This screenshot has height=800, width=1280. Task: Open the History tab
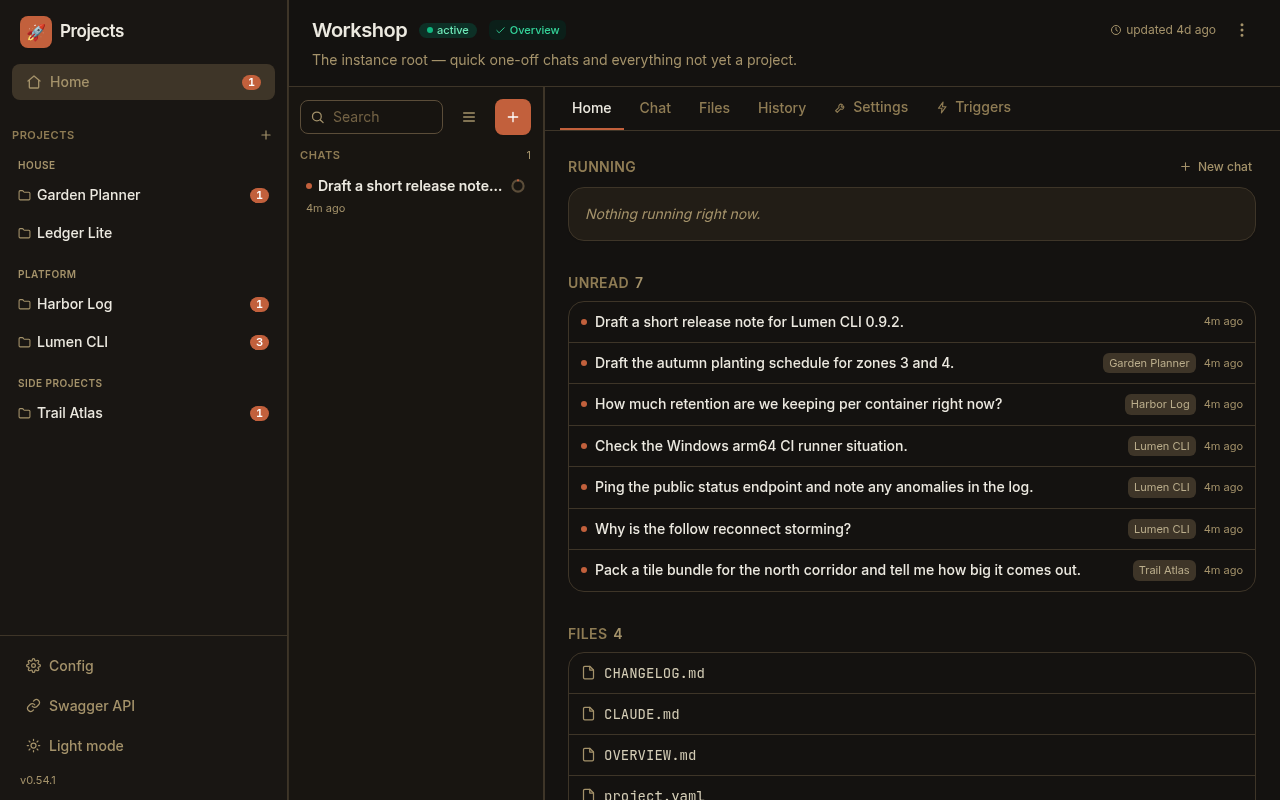click(x=782, y=108)
